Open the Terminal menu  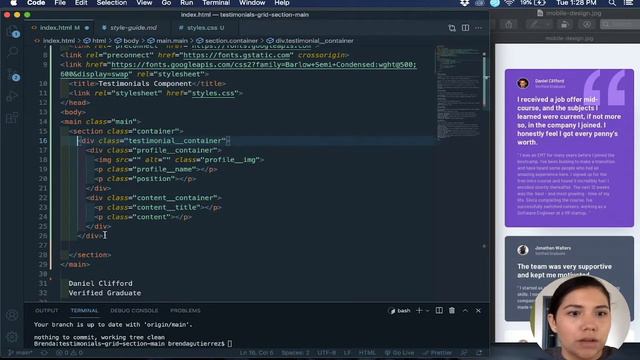pyautogui.click(x=216, y=3)
